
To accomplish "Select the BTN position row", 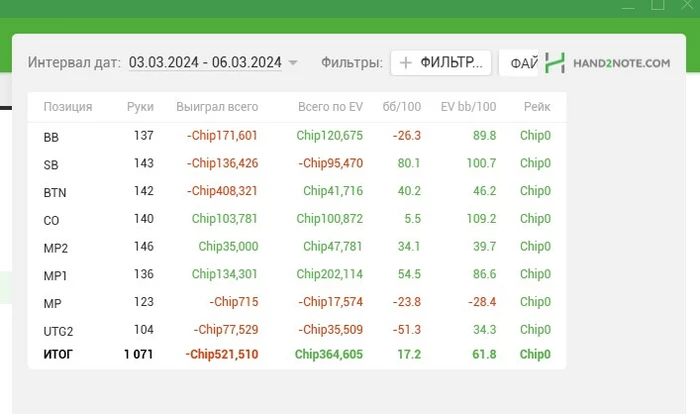I will click(x=297, y=191).
